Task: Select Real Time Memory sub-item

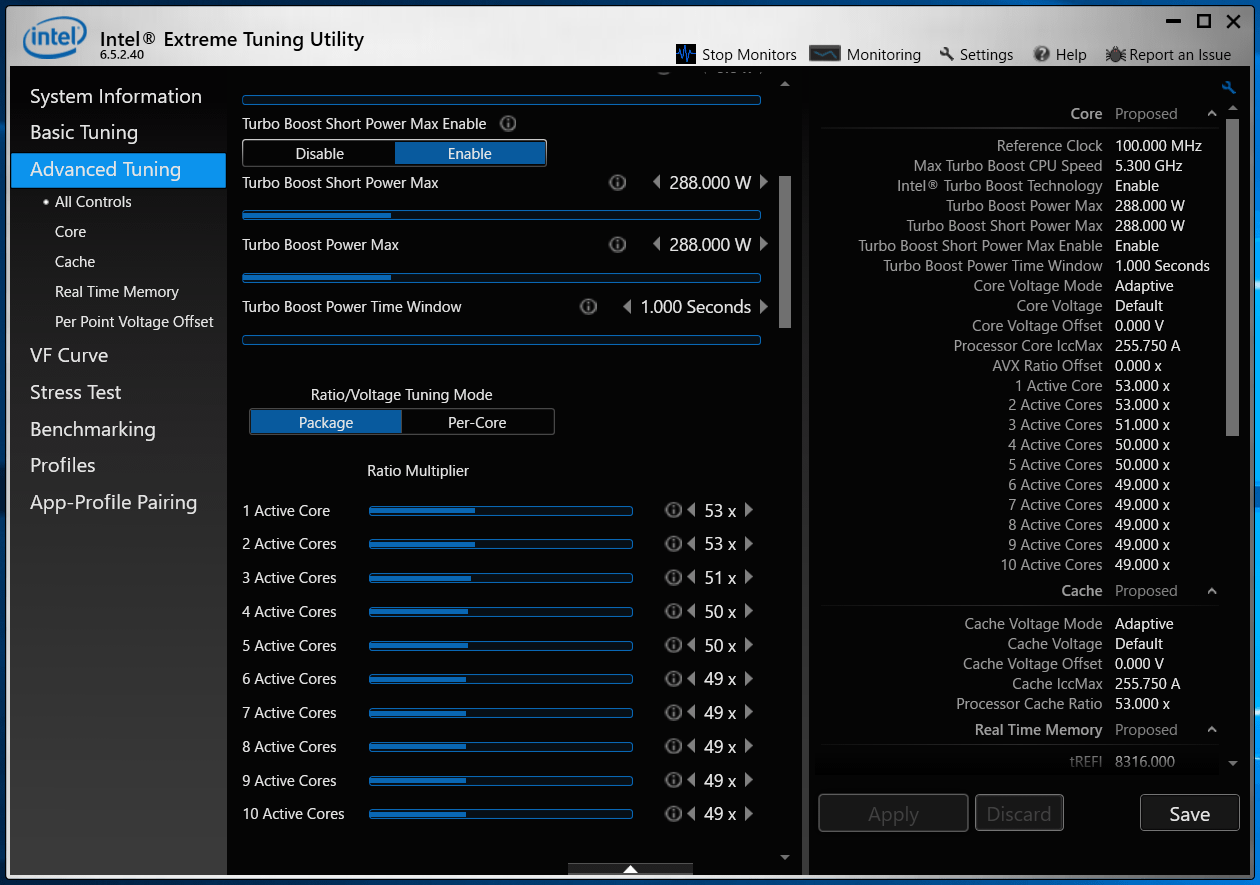Action: point(117,292)
